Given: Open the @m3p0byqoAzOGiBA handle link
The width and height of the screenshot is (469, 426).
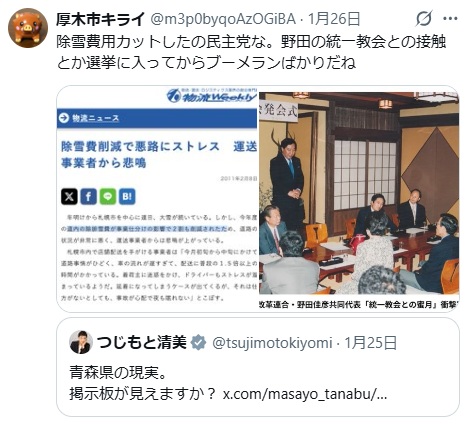Looking at the screenshot, I should pyautogui.click(x=223, y=19).
